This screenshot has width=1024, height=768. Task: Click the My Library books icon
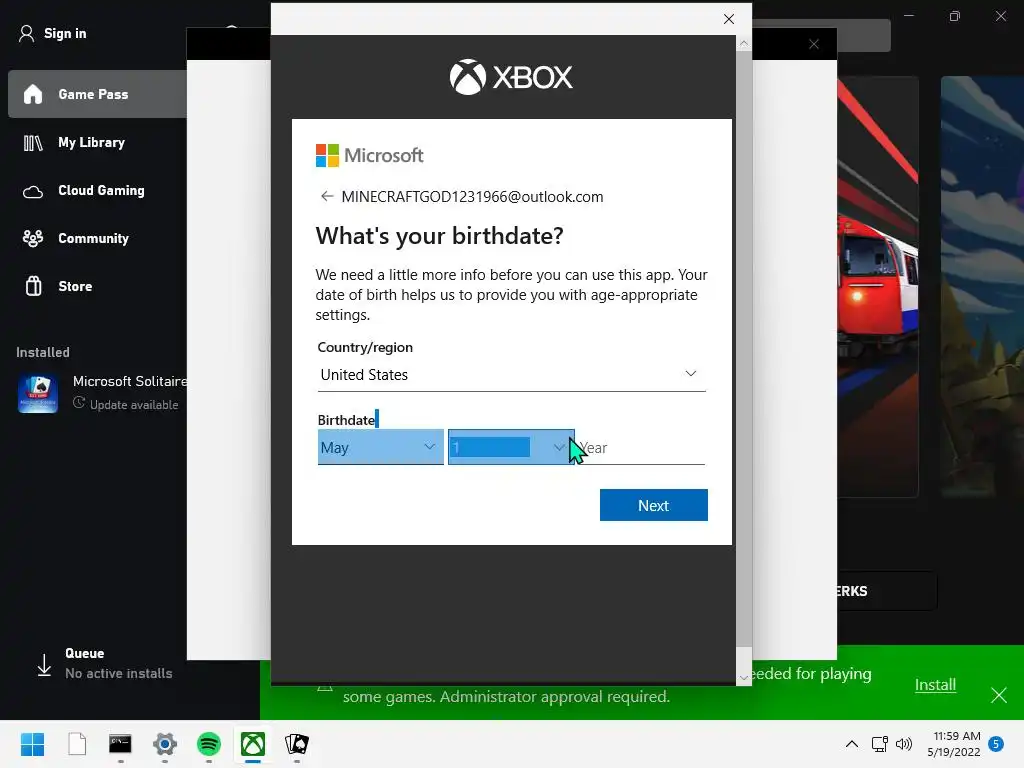[33, 142]
